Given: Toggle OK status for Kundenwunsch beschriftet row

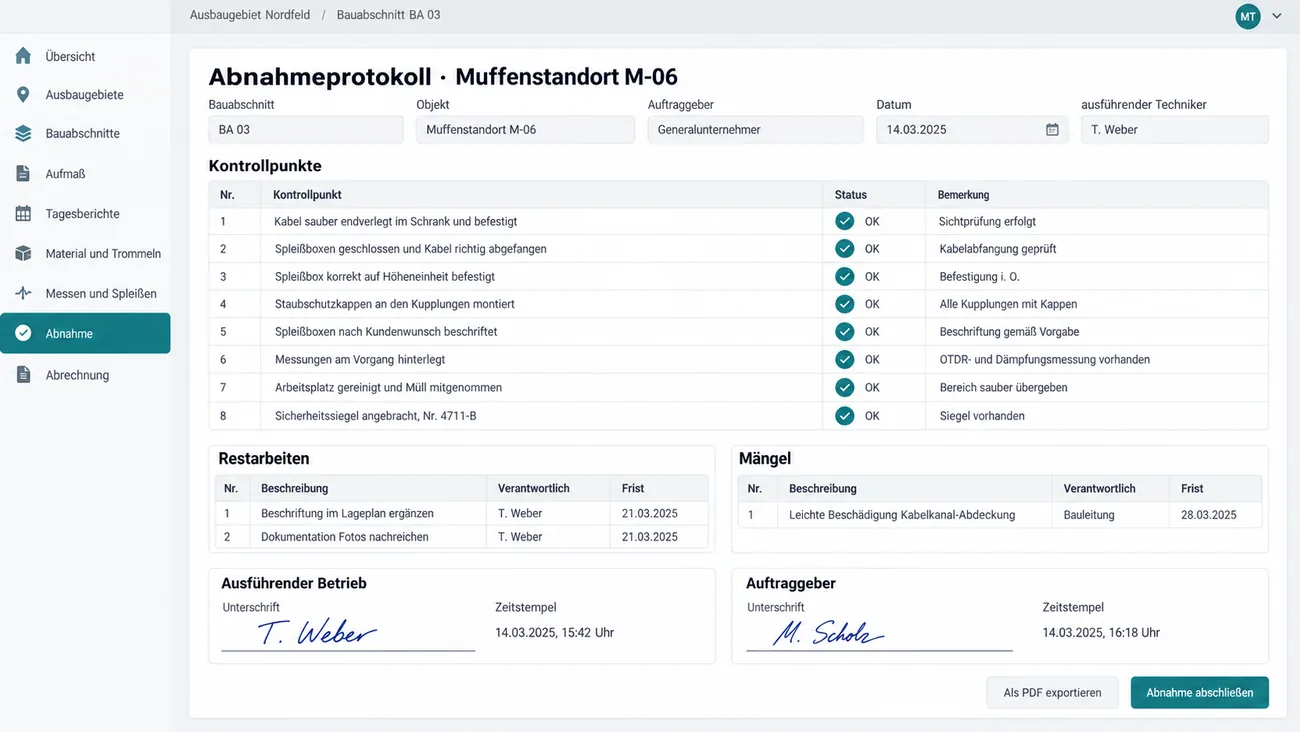Looking at the screenshot, I should tap(845, 331).
